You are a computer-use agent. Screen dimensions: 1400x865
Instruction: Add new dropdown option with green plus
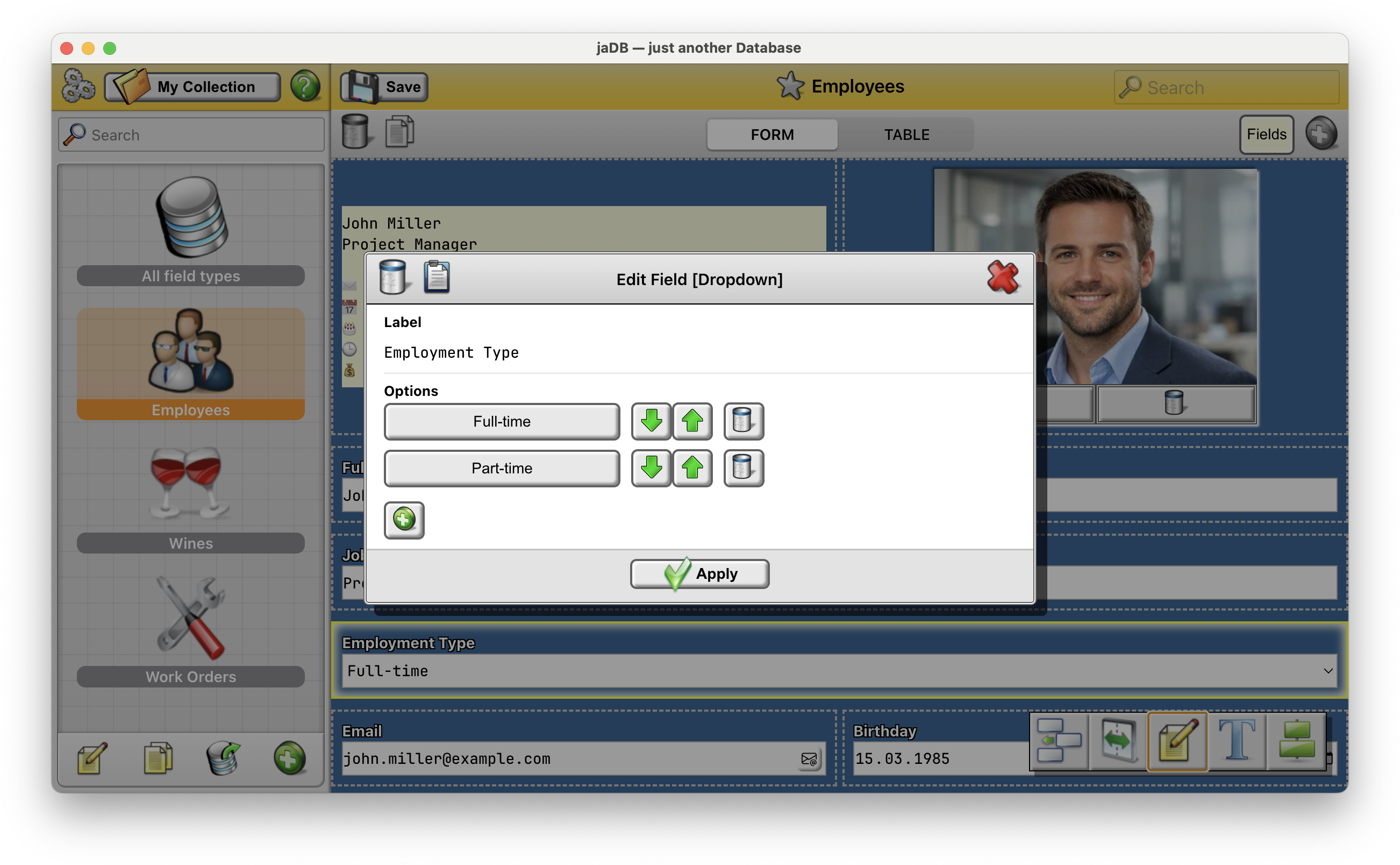tap(404, 520)
